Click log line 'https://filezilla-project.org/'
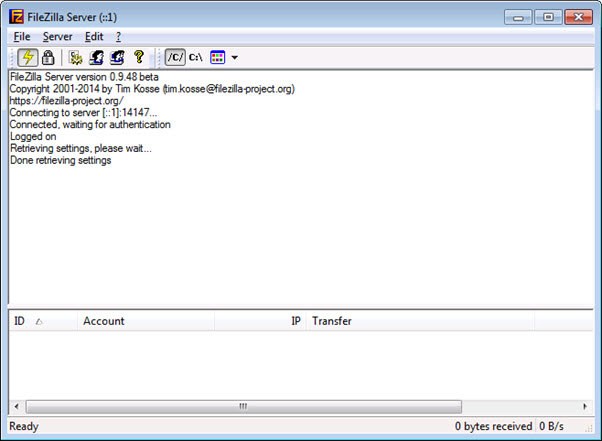Viewport: 602px width, 441px height. [x=66, y=101]
